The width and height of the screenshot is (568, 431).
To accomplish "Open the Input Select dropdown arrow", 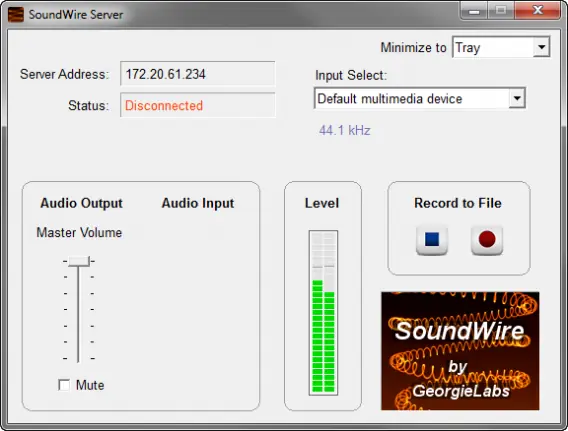I will coord(517,98).
